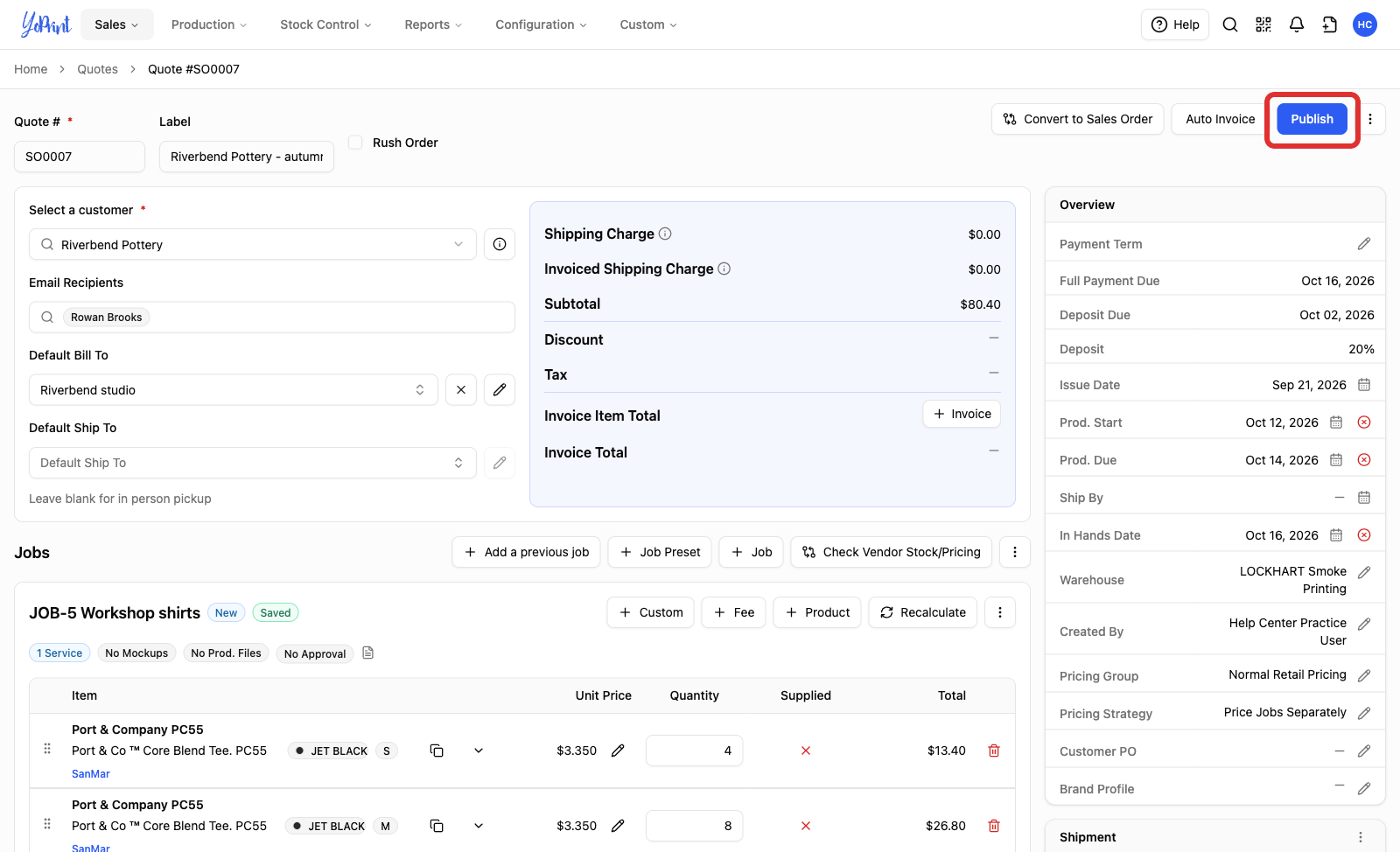The image size is (1400, 852).
Task: Expand the JET BLACK S item chevron
Action: click(x=479, y=751)
